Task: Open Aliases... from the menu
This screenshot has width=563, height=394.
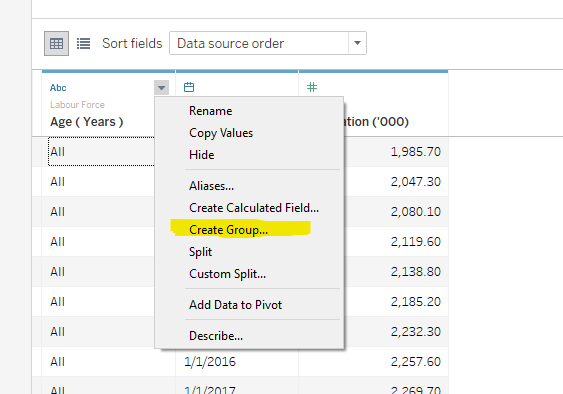Action: 211,186
